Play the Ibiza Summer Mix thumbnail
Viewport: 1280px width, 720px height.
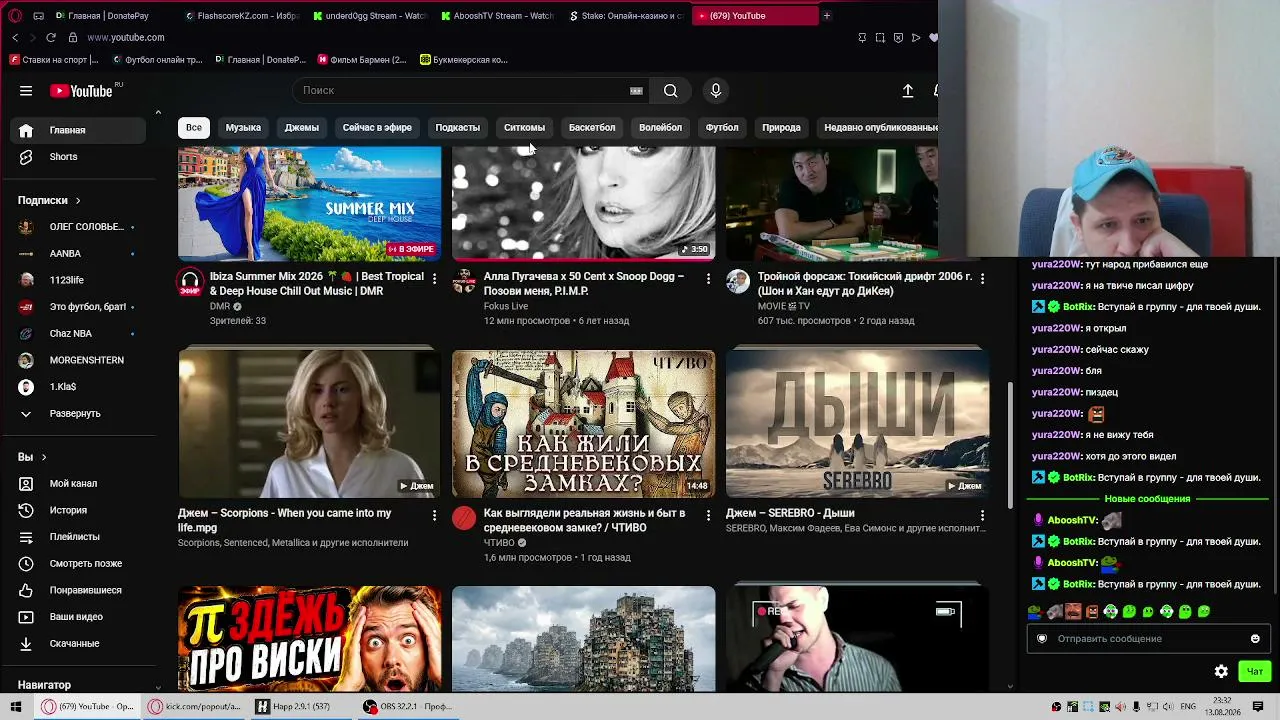309,204
